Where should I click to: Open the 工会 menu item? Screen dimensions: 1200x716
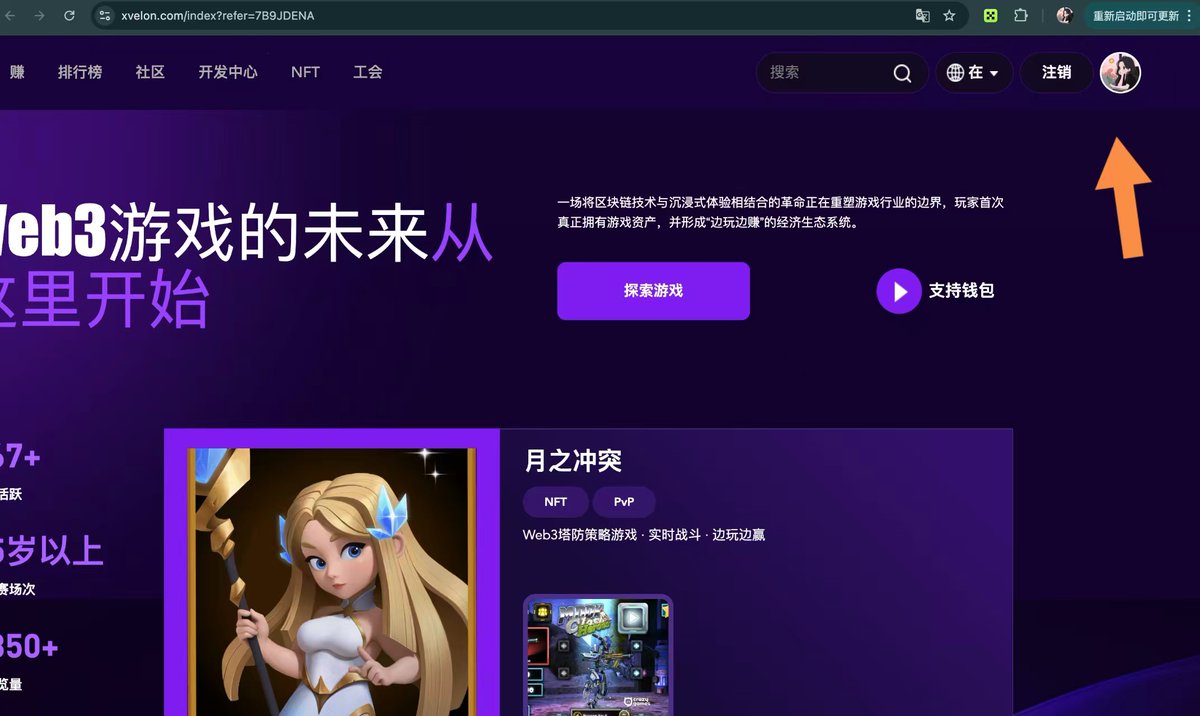pyautogui.click(x=368, y=72)
